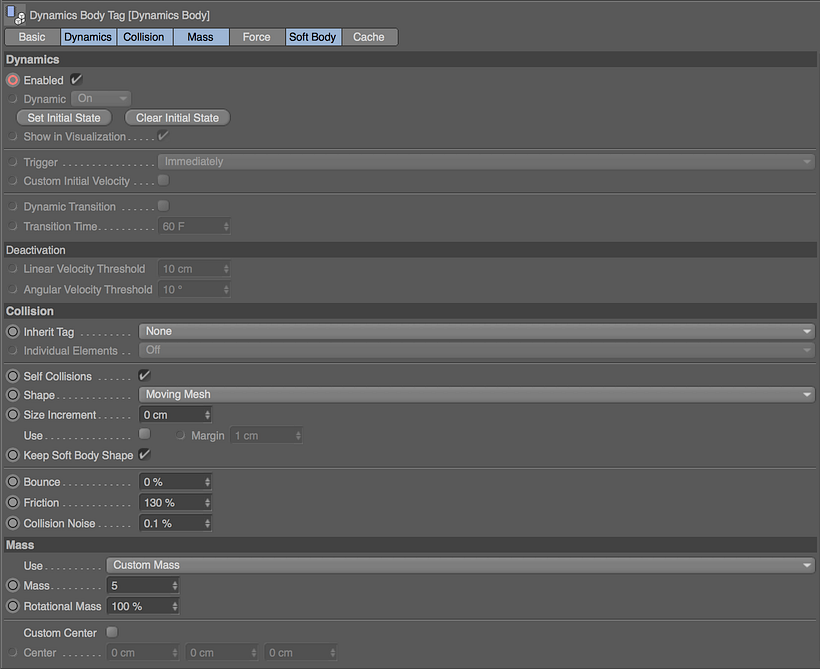The width and height of the screenshot is (820, 669).
Task: Click the Bounce 0 % input field
Action: (175, 482)
